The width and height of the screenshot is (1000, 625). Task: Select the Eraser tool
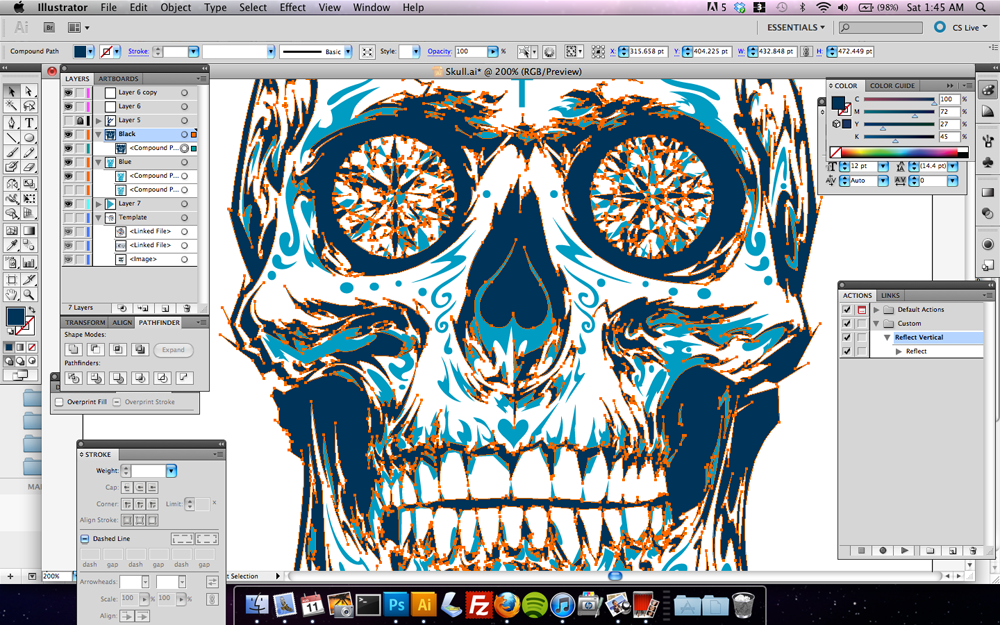click(x=29, y=167)
